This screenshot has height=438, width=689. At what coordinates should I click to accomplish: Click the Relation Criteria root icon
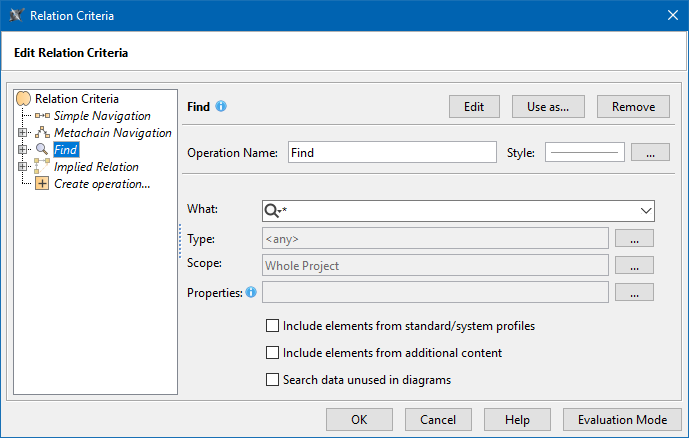[24, 99]
